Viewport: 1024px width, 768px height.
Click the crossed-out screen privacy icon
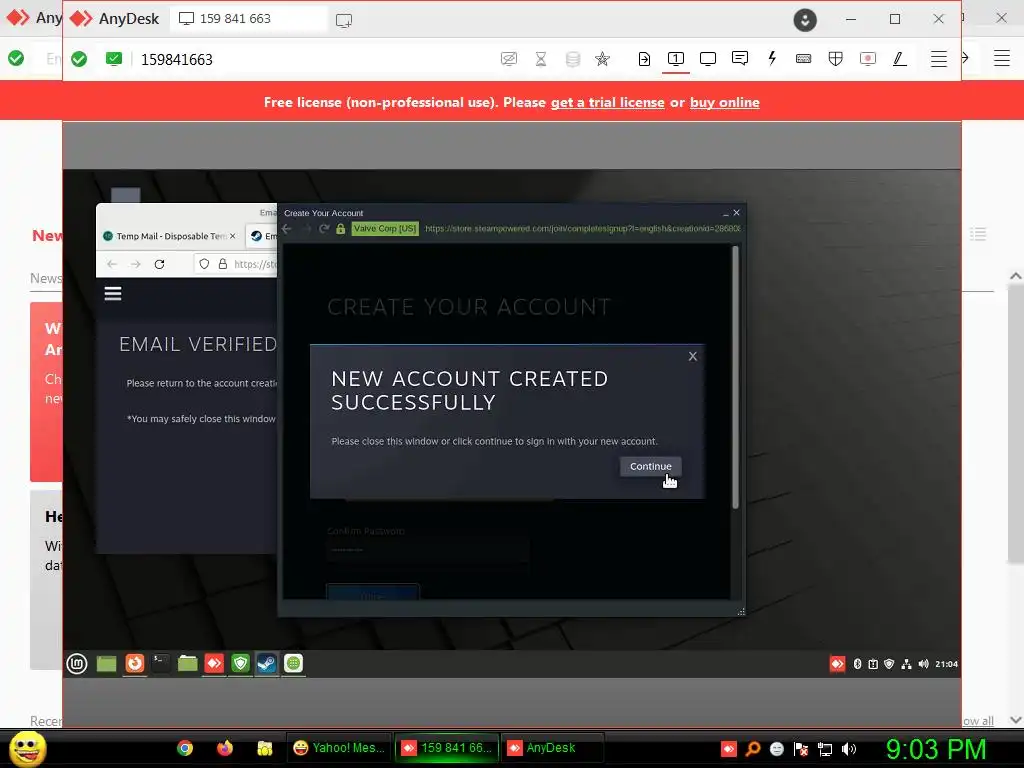pos(509,59)
